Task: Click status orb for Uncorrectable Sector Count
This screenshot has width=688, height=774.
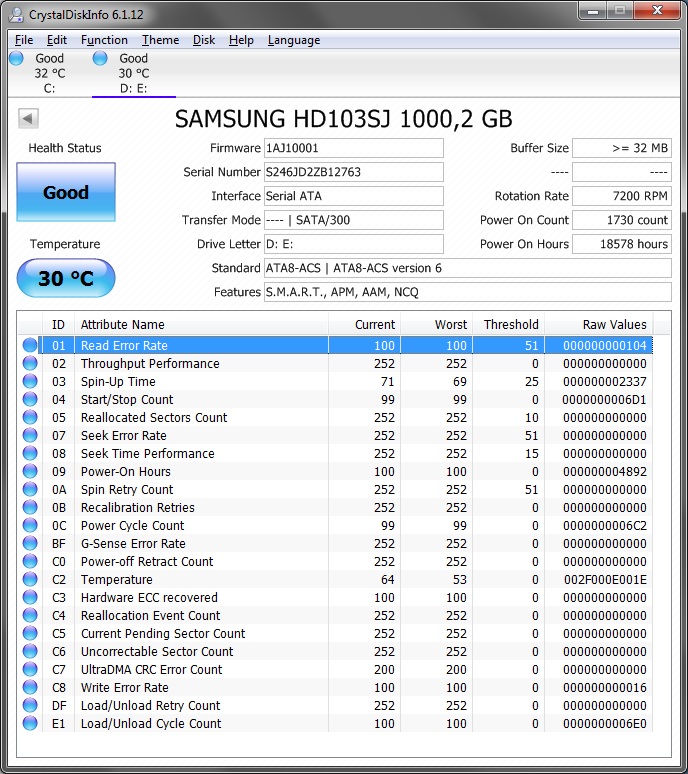Action: pos(30,651)
